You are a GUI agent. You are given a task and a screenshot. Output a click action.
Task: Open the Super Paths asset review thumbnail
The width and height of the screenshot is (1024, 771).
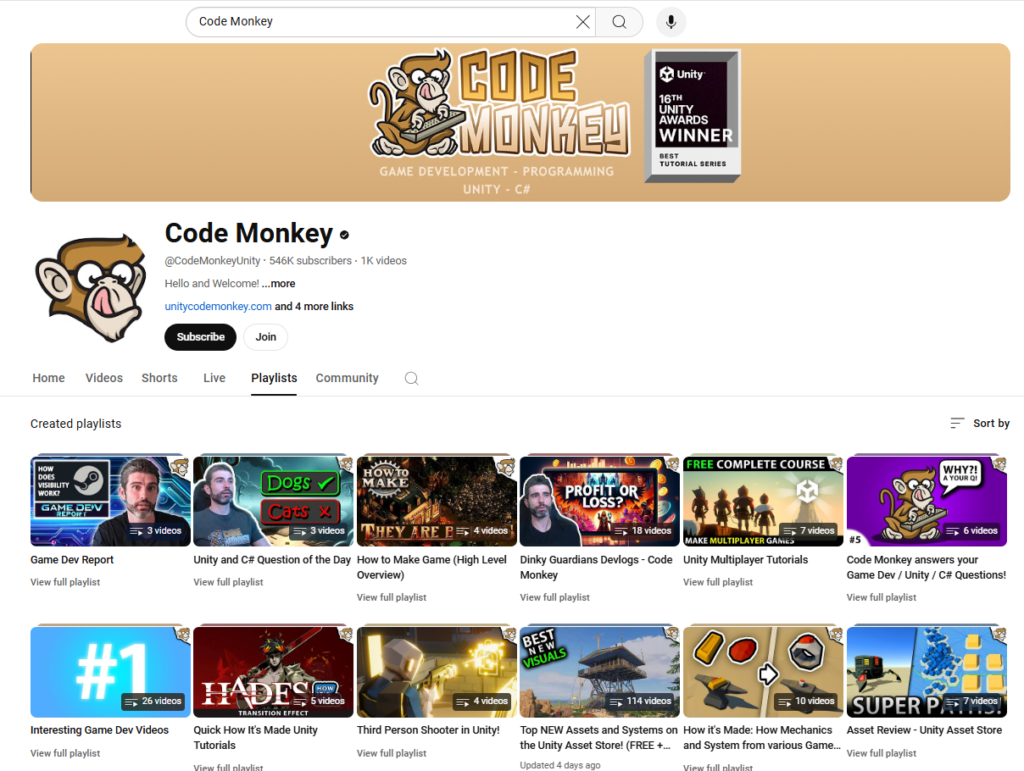[927, 672]
